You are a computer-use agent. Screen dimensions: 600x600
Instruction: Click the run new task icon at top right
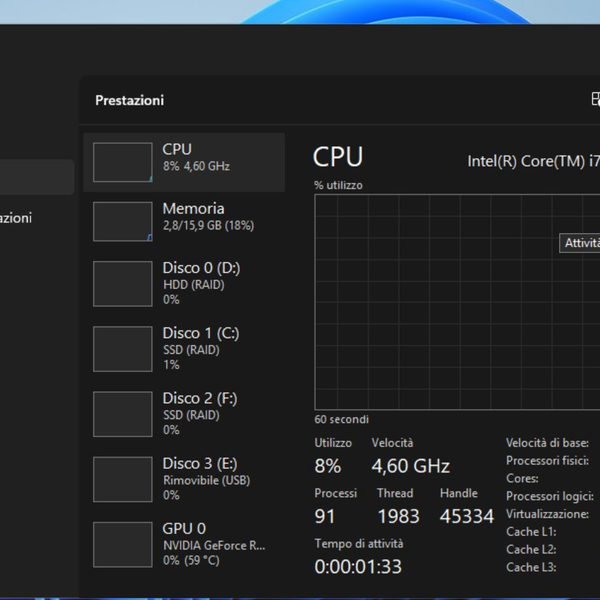click(x=595, y=99)
